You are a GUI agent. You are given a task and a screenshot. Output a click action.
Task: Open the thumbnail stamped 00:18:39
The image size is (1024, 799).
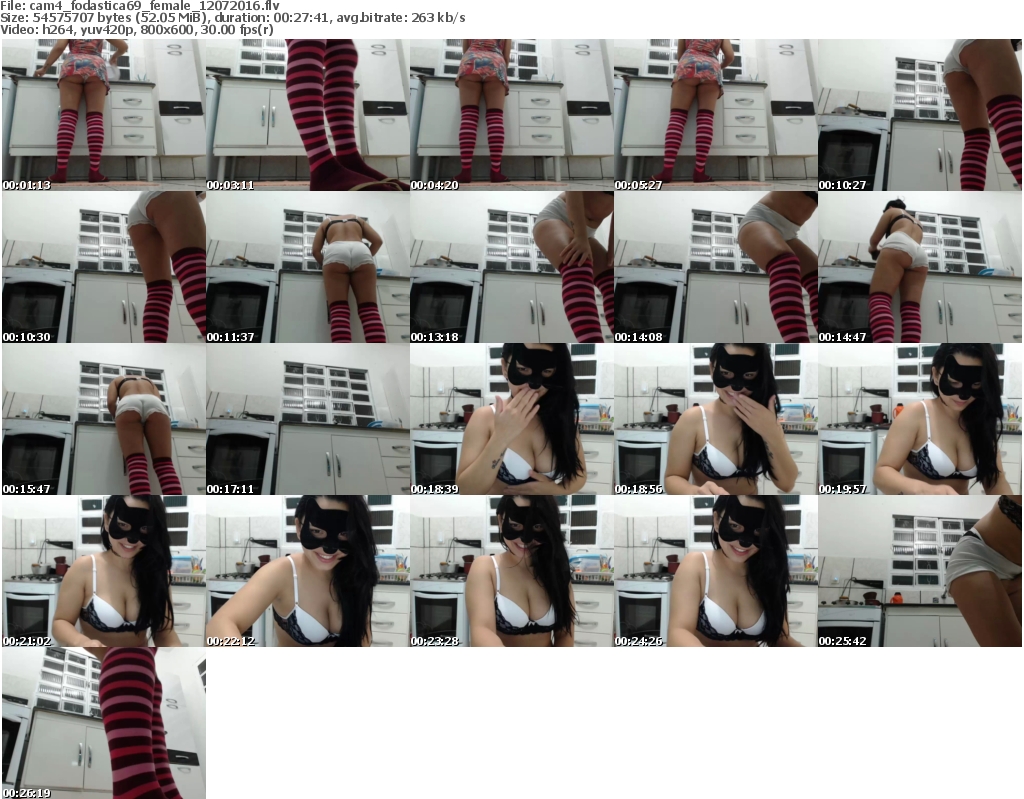[511, 419]
